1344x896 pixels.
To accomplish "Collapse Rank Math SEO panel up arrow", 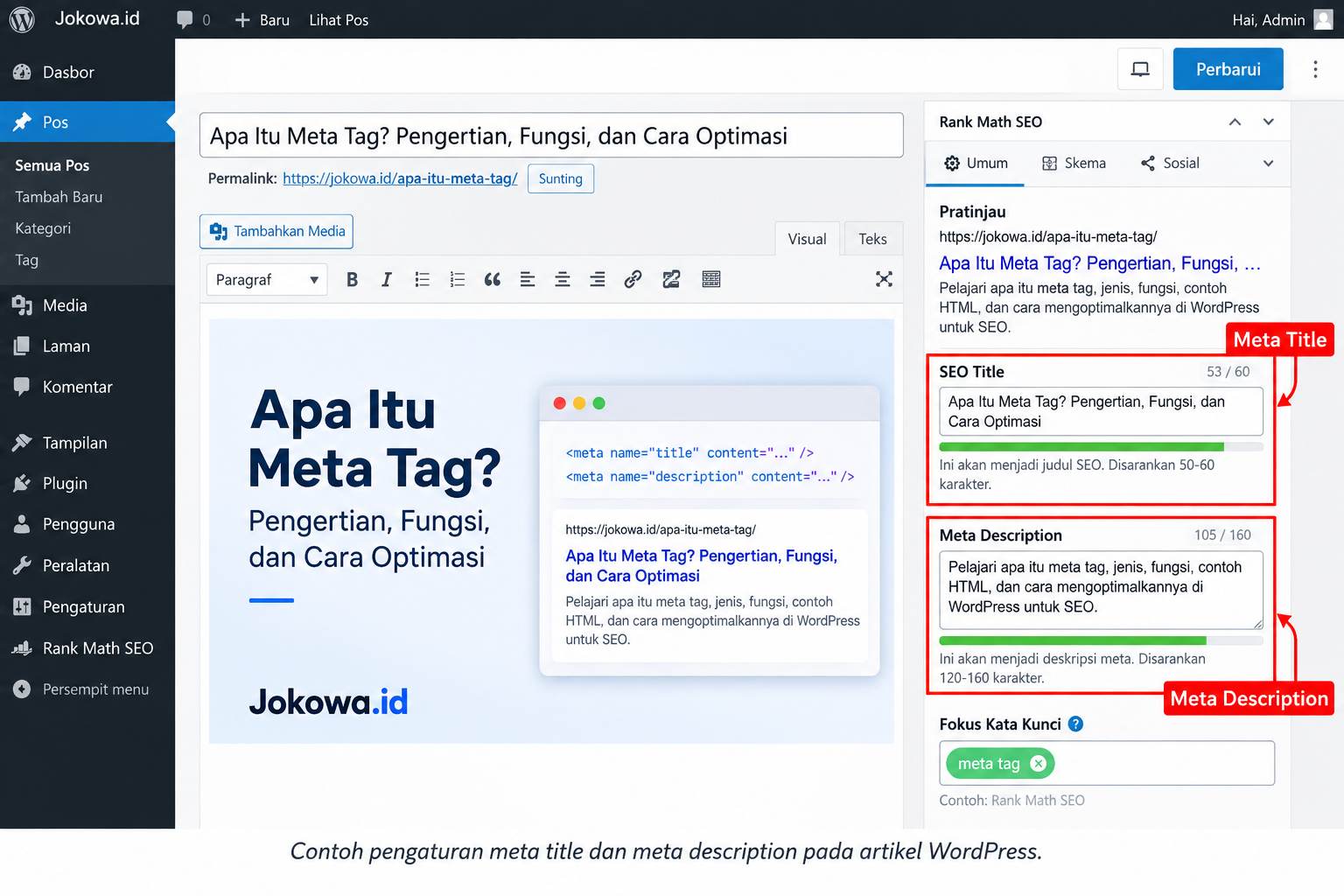I will [1235, 122].
